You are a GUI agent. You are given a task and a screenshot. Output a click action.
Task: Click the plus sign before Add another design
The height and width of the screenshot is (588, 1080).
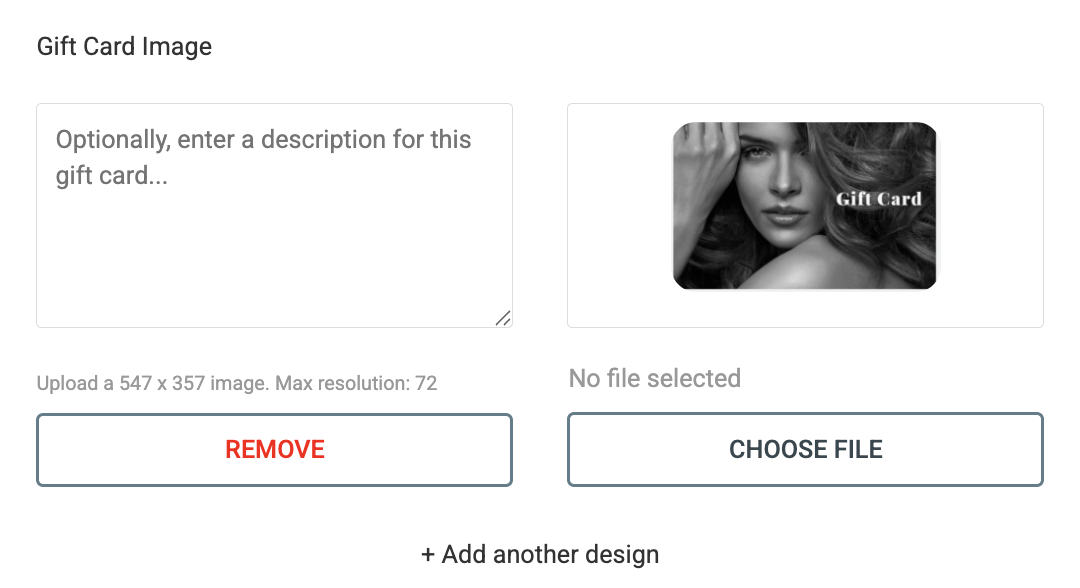(x=428, y=554)
